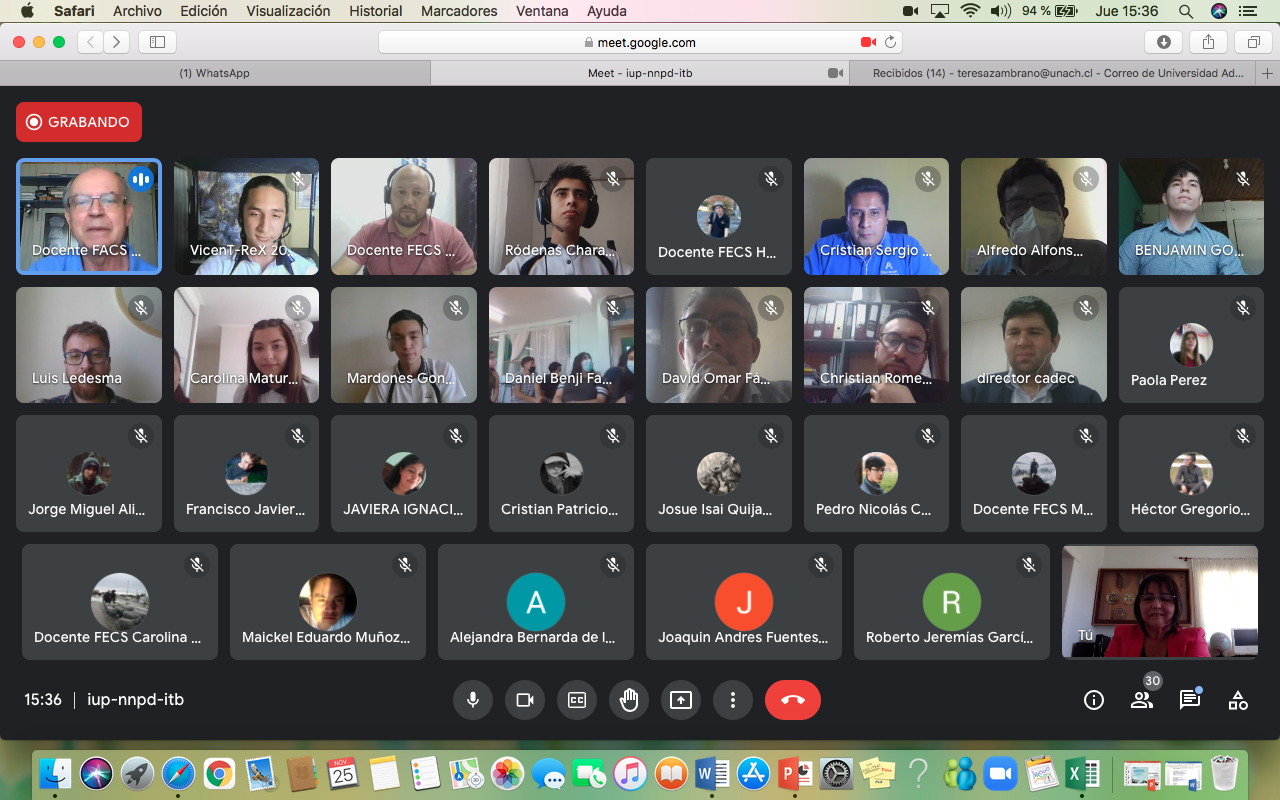The width and height of the screenshot is (1280, 800).
Task: Show Safari downloads popover
Action: pos(1163,42)
